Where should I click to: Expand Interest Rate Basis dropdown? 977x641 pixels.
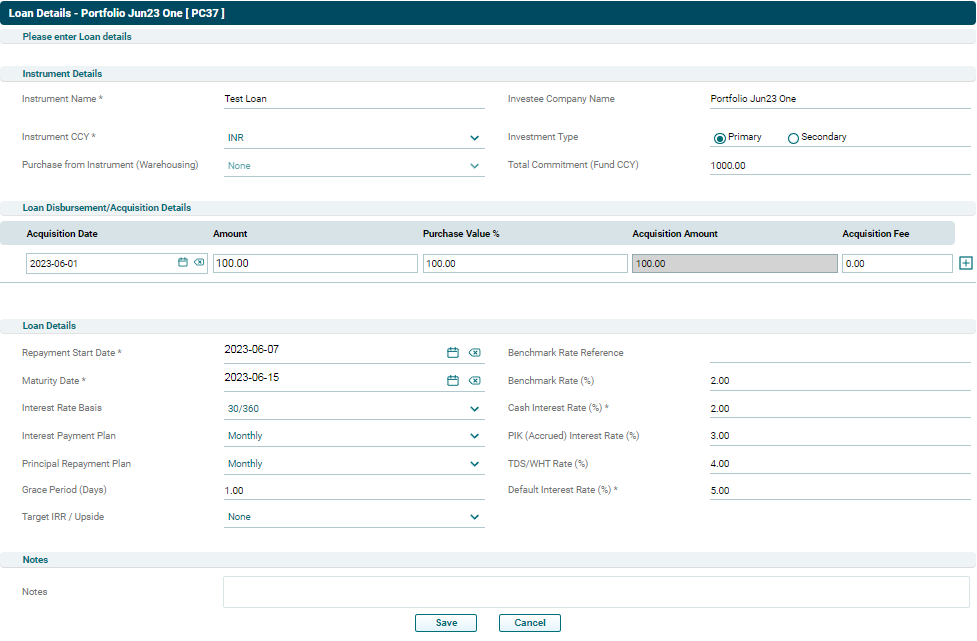[474, 409]
